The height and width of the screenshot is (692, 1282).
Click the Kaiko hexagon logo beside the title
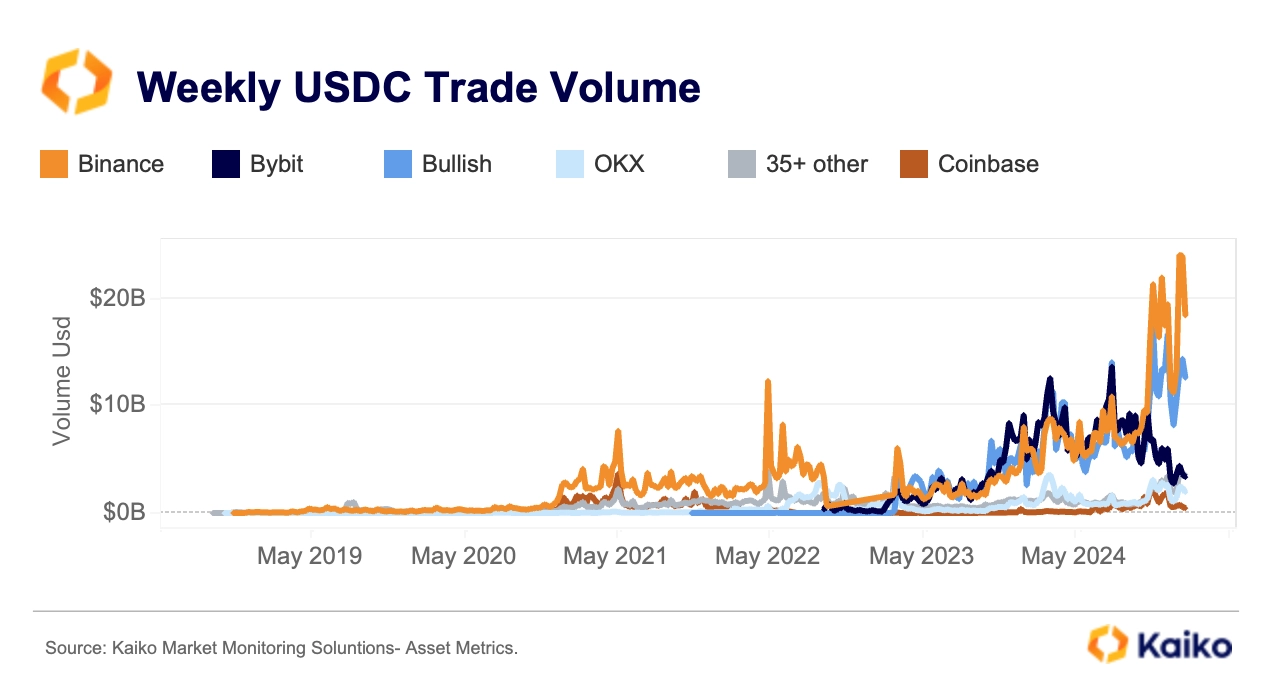[76, 83]
